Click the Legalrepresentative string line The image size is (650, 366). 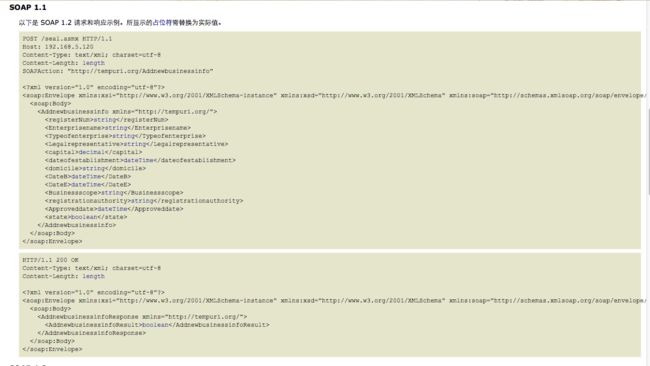pyautogui.click(x=136, y=144)
